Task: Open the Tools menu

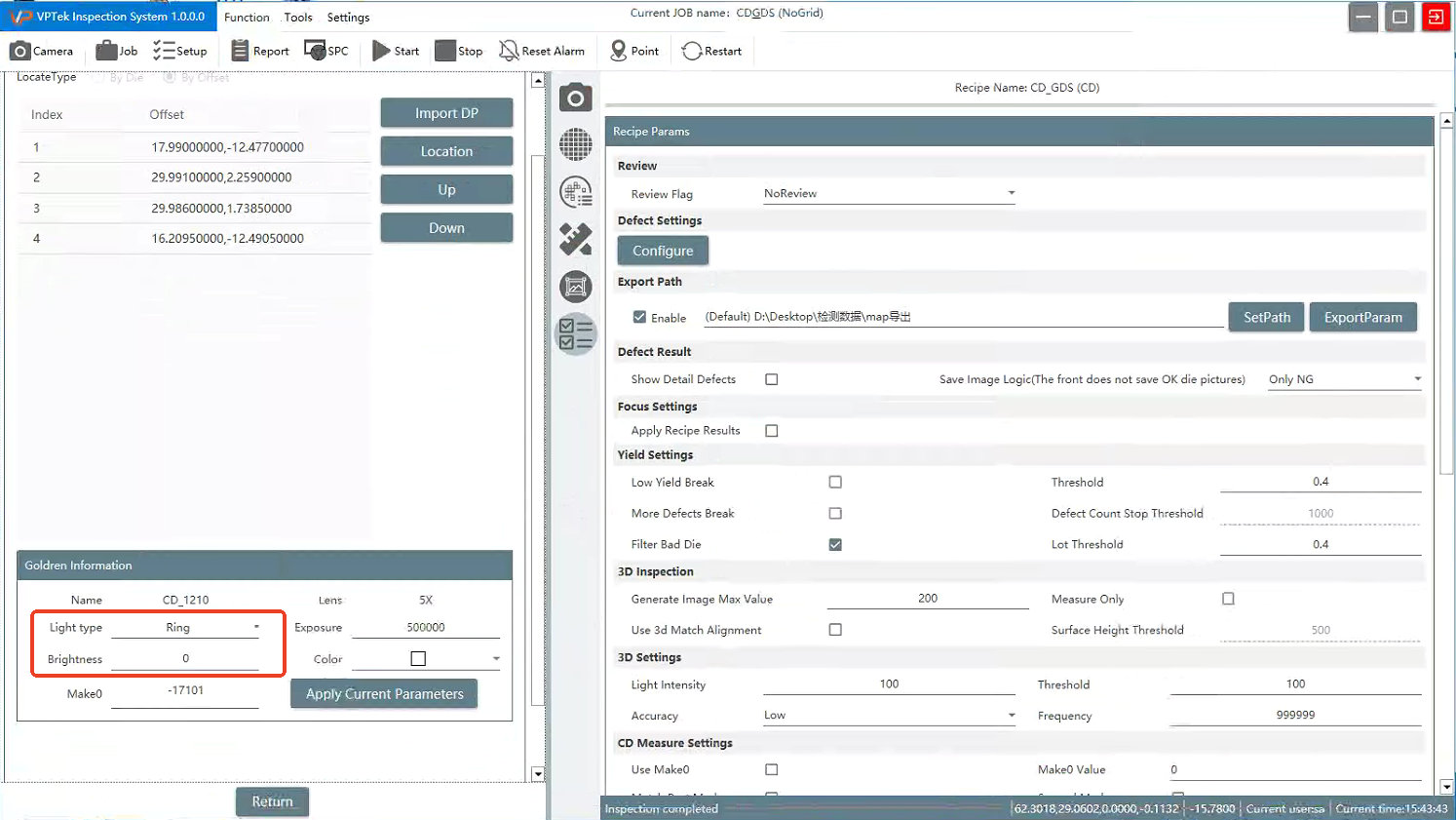Action: 298,18
